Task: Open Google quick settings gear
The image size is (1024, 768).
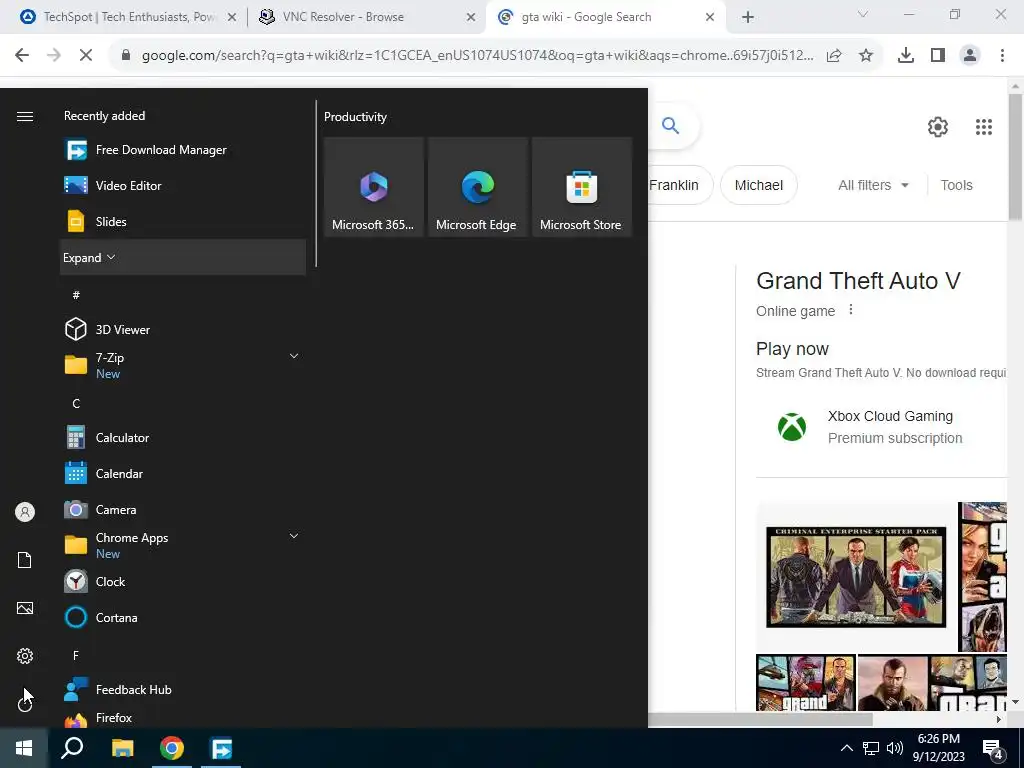Action: [x=938, y=127]
